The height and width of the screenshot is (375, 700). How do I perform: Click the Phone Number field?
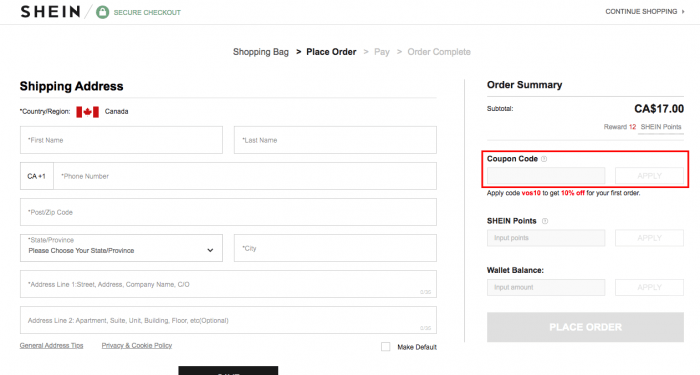pyautogui.click(x=245, y=176)
